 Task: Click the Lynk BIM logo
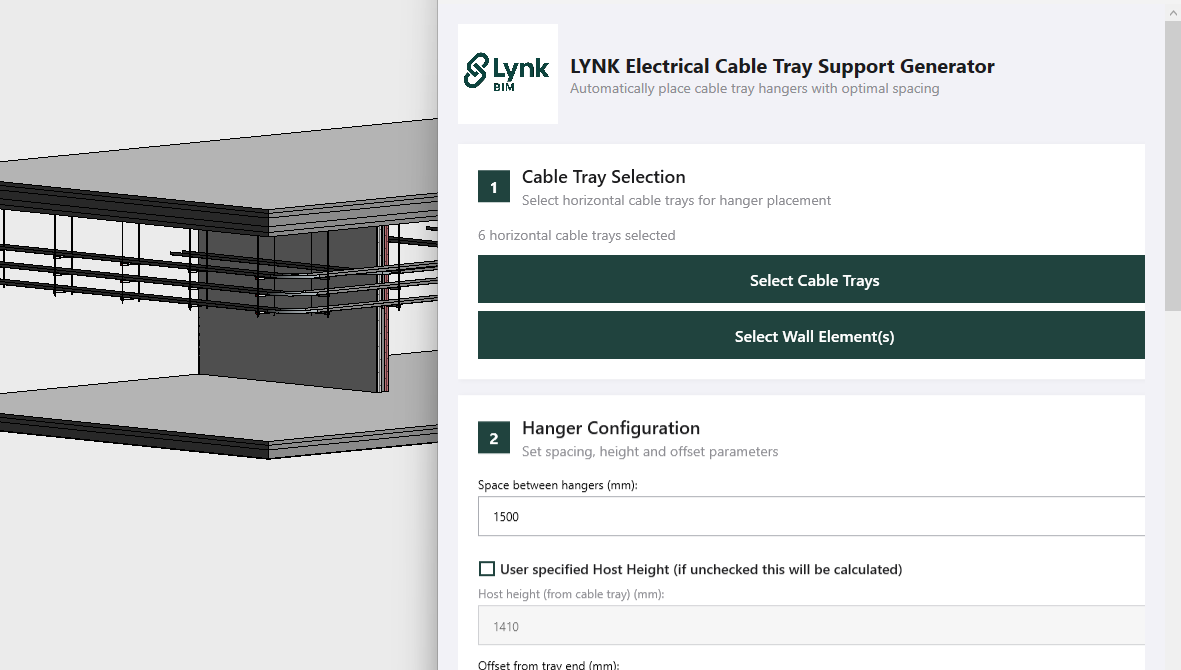pyautogui.click(x=507, y=72)
